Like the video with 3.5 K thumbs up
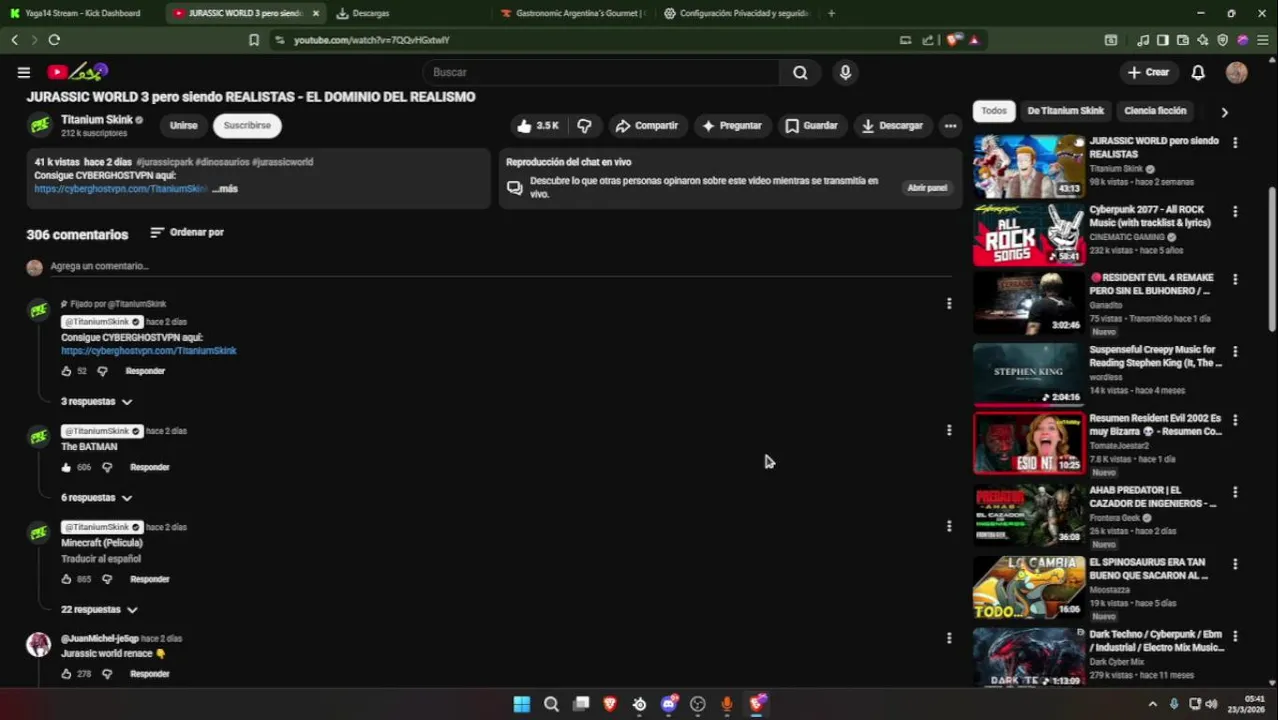Image resolution: width=1278 pixels, height=720 pixels. coord(538,126)
